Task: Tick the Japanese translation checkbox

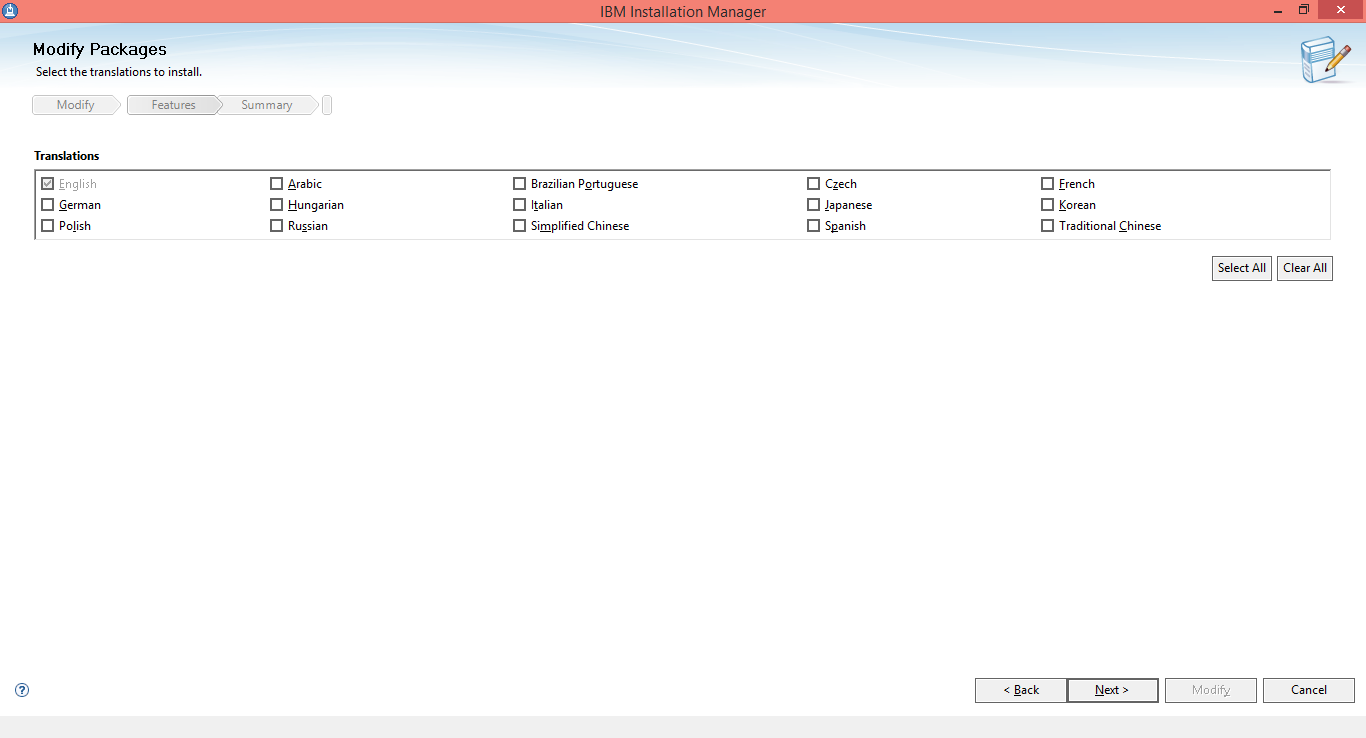Action: tap(814, 205)
